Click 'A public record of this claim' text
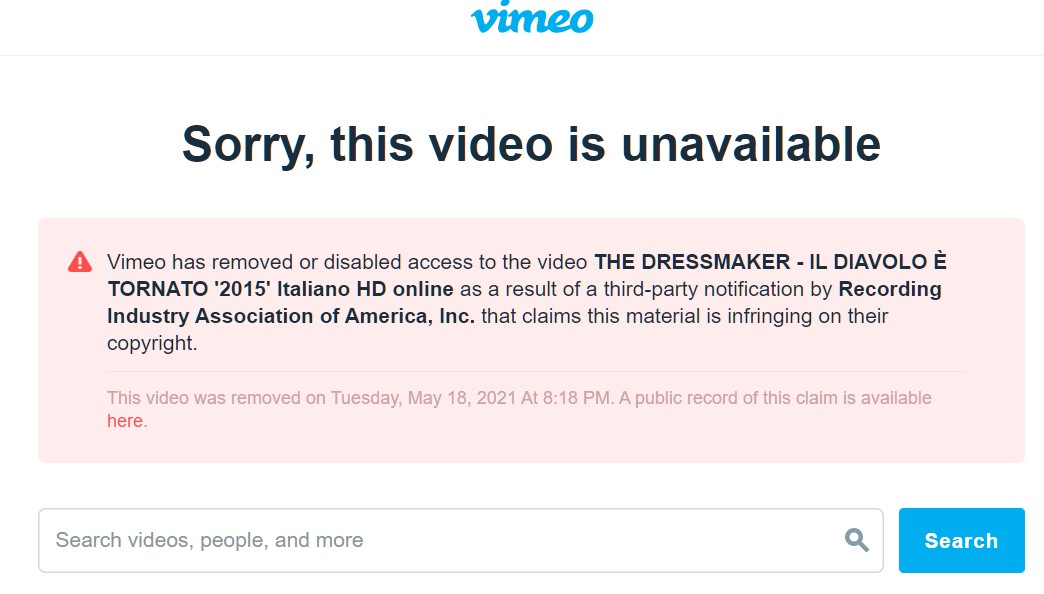 tap(728, 398)
